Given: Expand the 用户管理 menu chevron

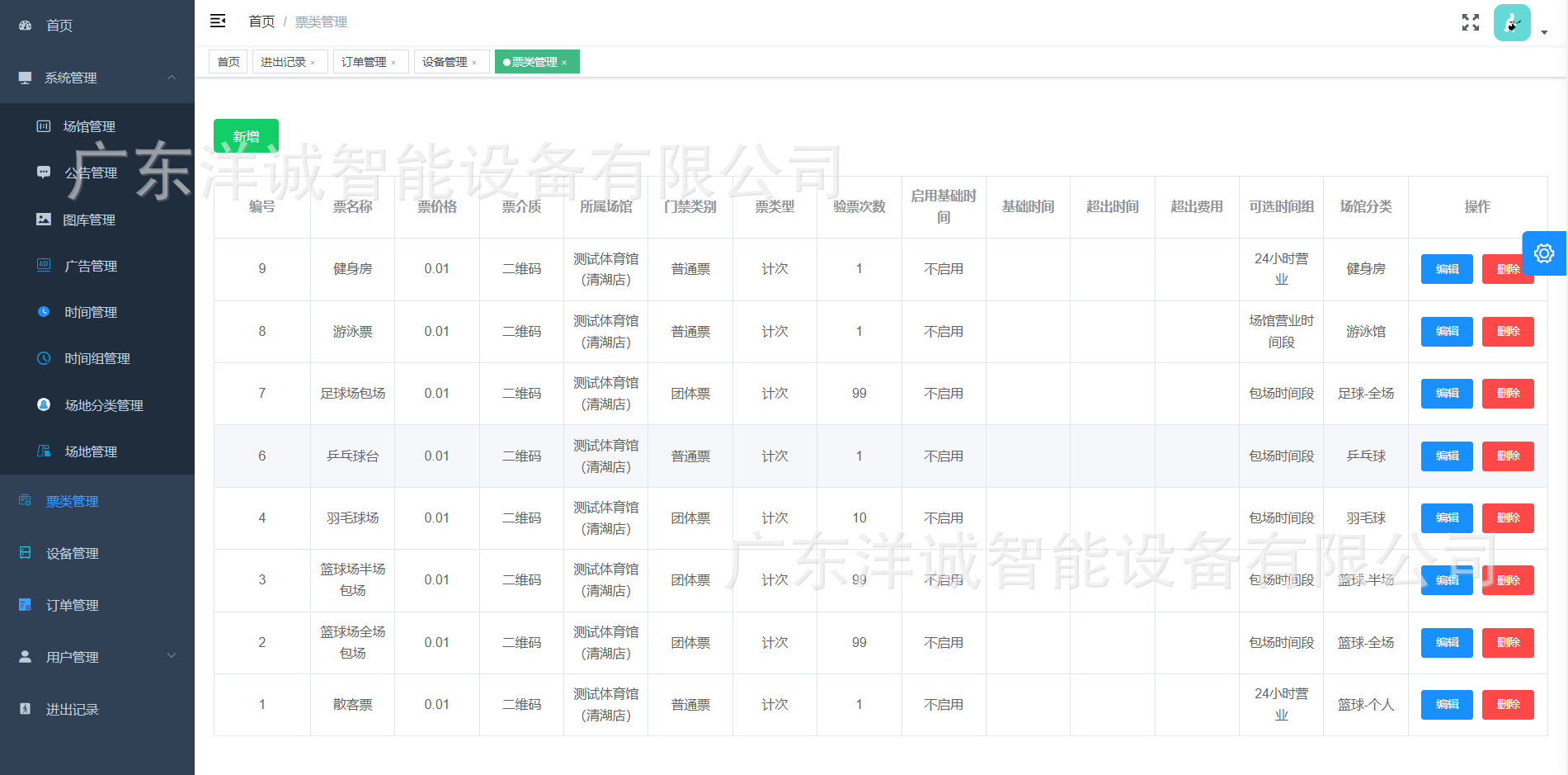Looking at the screenshot, I should (x=171, y=656).
